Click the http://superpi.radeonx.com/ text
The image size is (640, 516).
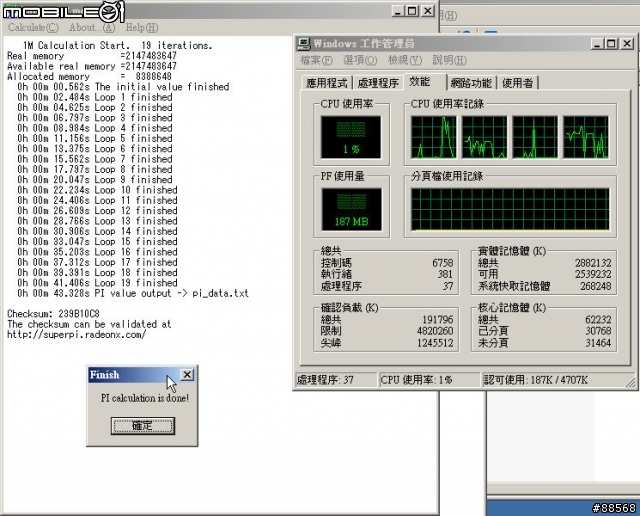point(76,335)
